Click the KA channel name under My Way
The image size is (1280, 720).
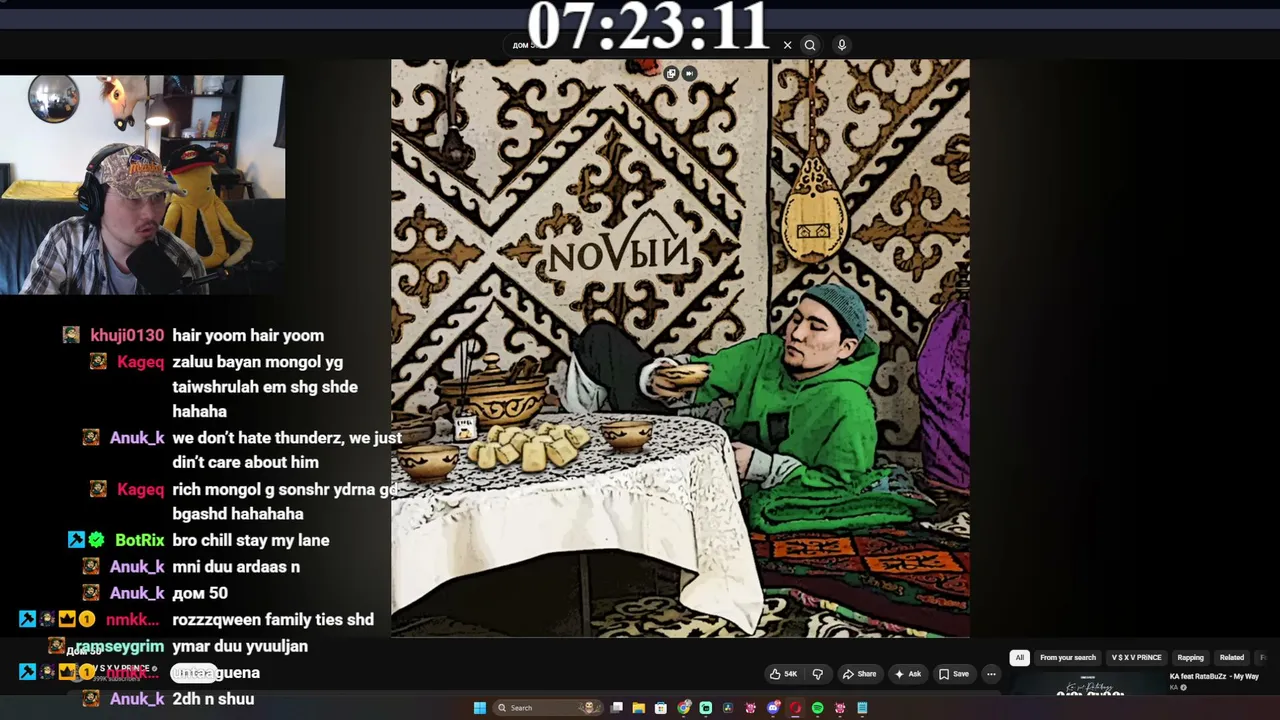(x=1174, y=688)
